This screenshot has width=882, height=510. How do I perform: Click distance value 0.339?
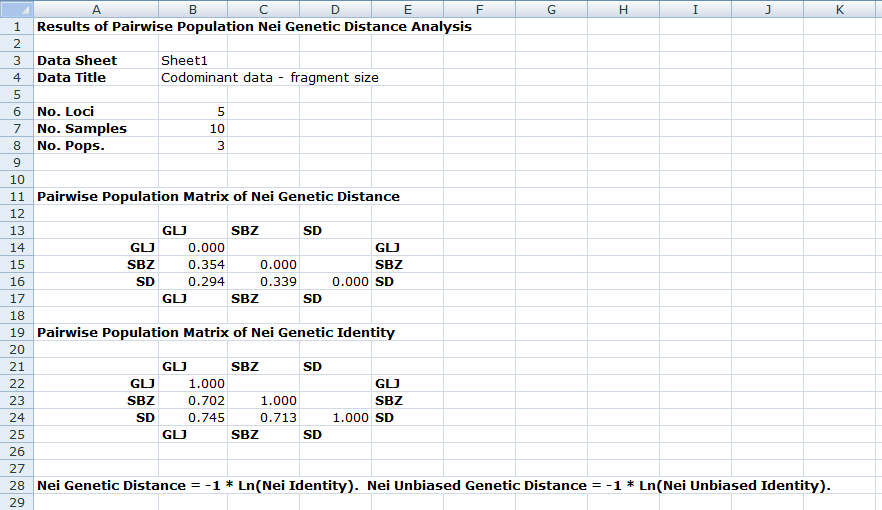(278, 281)
